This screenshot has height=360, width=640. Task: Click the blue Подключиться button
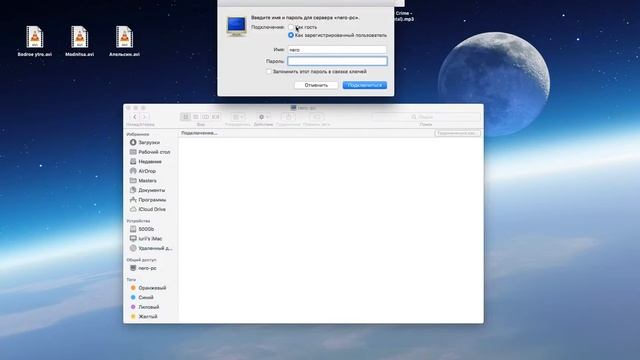point(364,85)
